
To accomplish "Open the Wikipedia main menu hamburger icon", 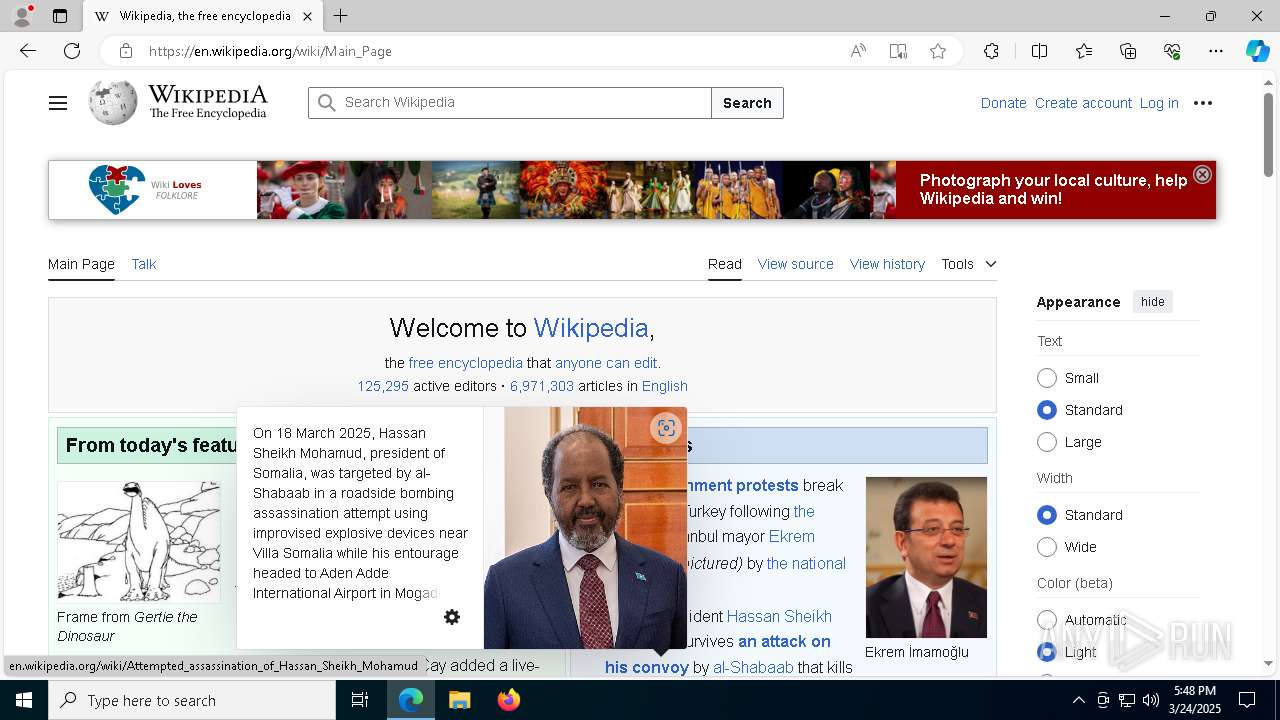I will coord(58,103).
